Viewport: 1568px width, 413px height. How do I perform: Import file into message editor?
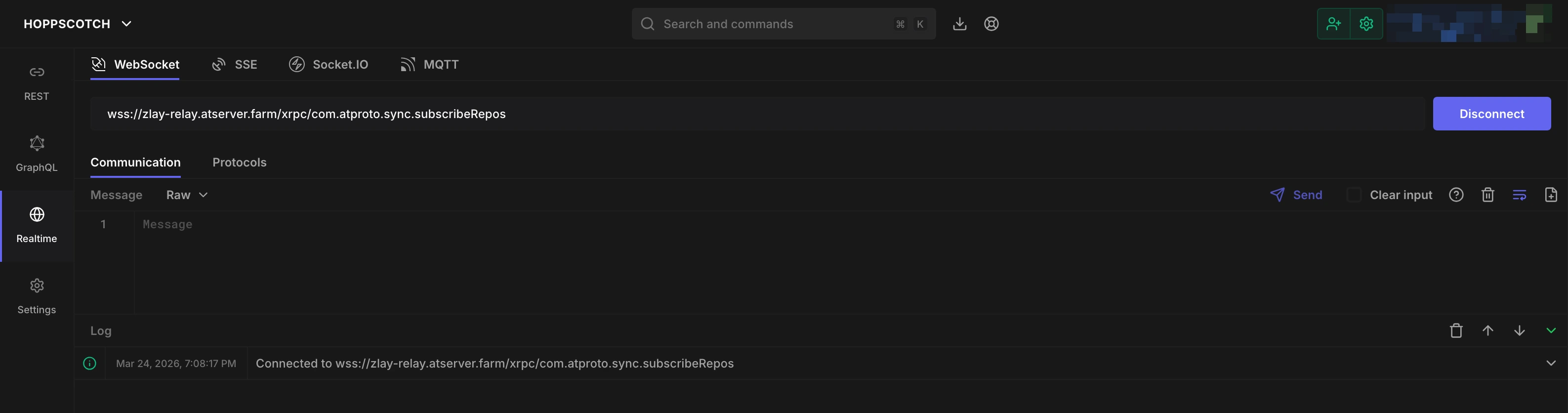point(1550,195)
